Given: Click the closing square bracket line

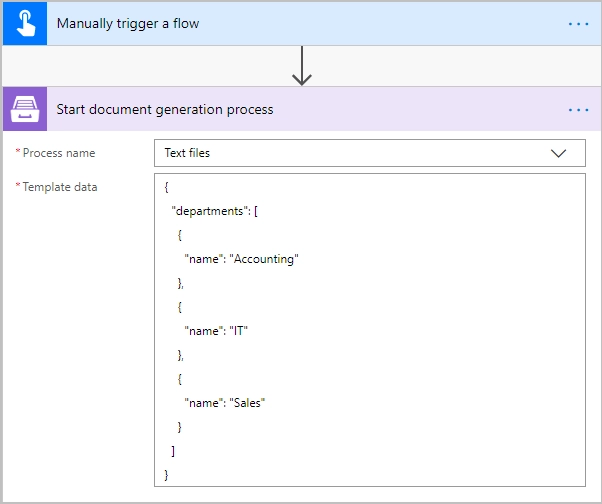Looking at the screenshot, I should click(x=173, y=451).
